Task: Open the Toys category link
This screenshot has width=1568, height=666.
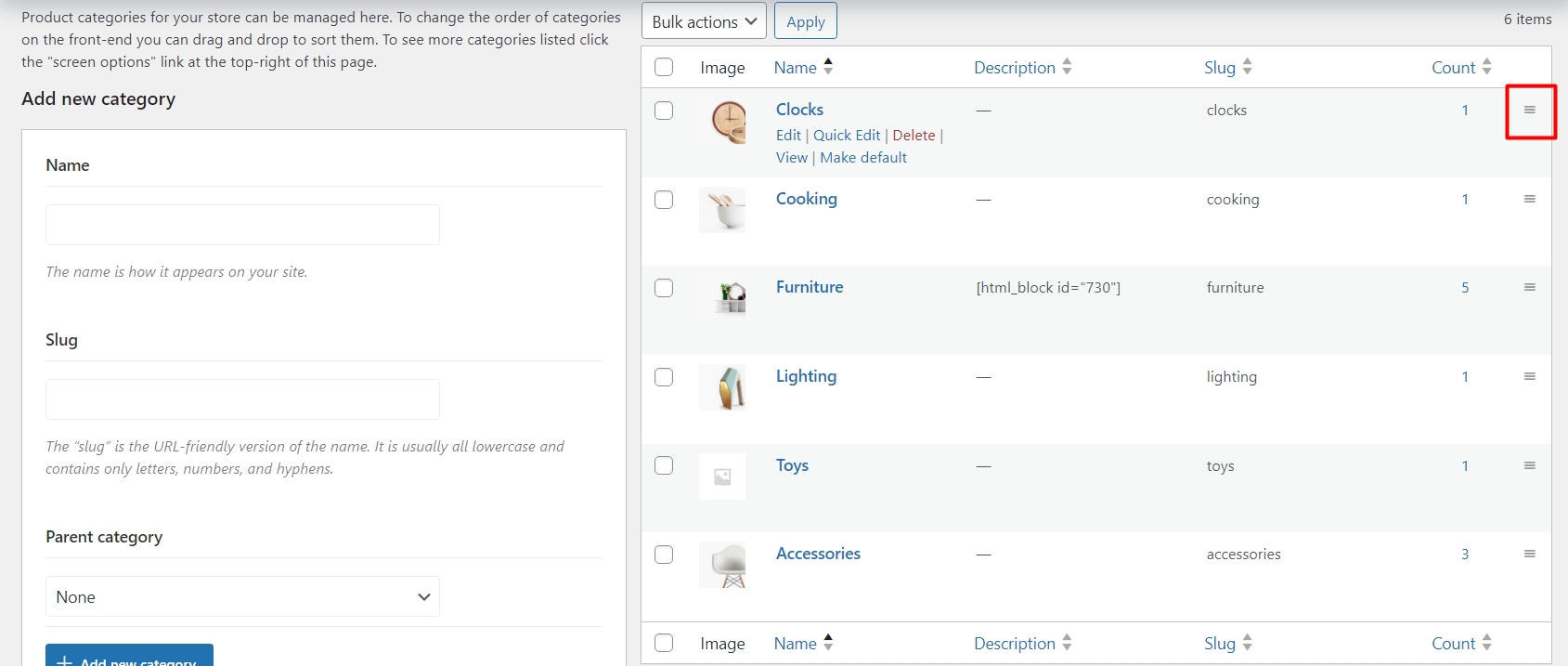Action: pyautogui.click(x=792, y=465)
